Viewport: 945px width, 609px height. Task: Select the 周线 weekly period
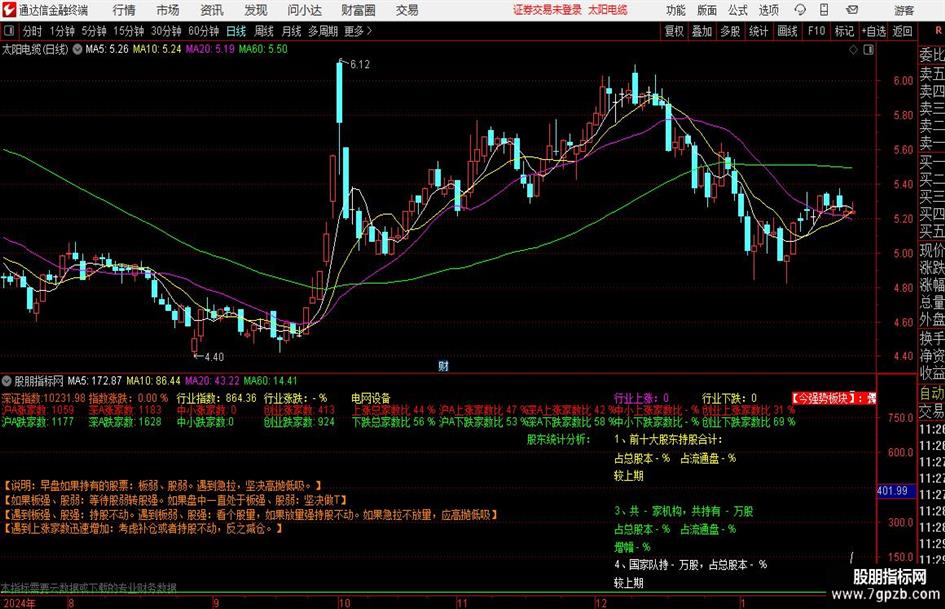point(263,31)
